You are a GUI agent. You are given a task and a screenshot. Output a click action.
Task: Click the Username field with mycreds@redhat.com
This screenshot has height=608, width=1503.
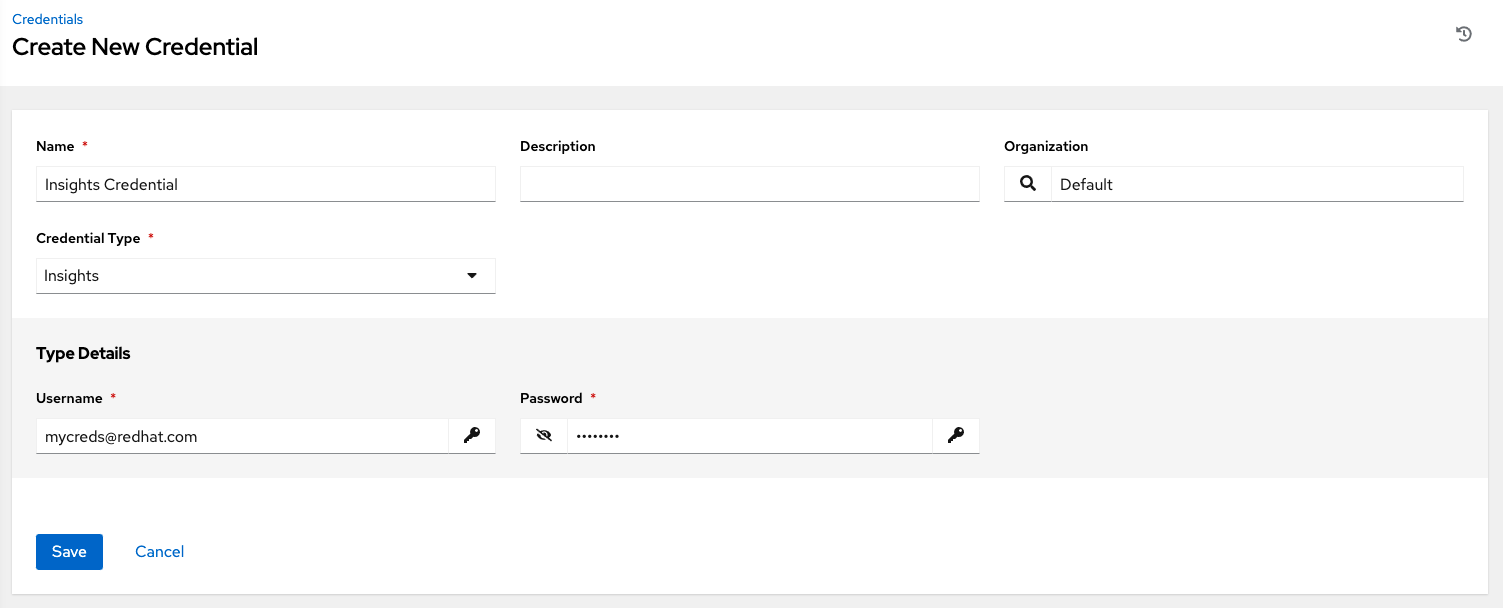pos(241,436)
